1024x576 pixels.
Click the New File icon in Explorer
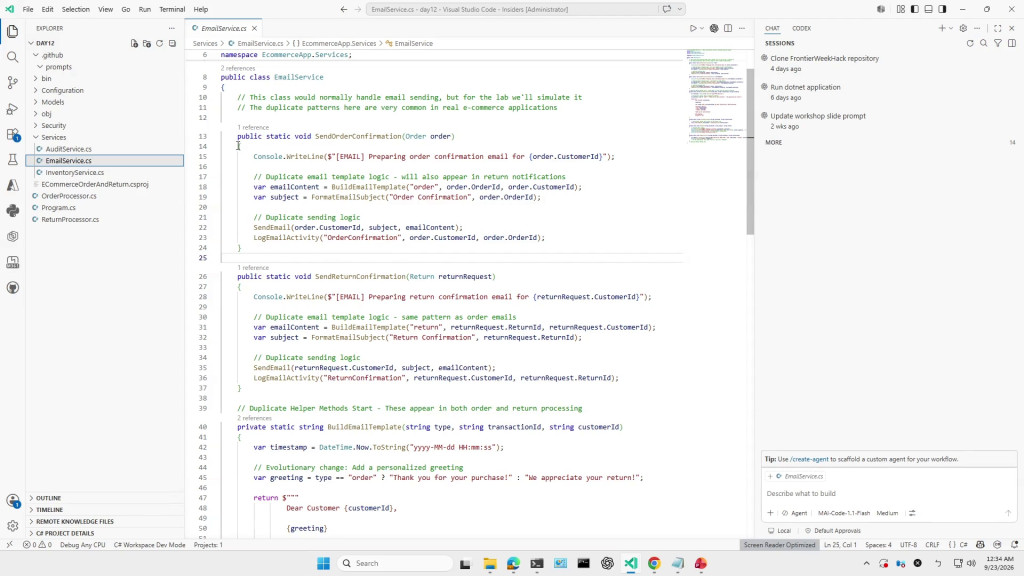(x=134, y=43)
